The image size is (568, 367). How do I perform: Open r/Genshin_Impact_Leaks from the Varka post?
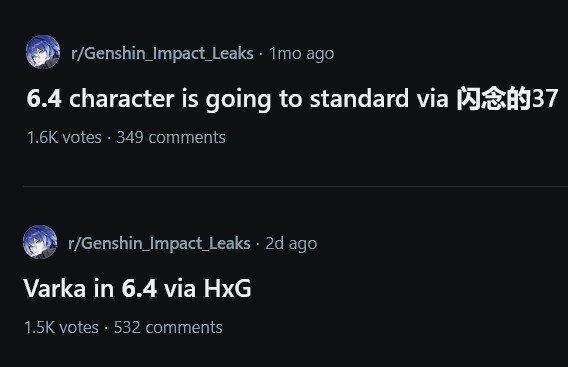[159, 243]
